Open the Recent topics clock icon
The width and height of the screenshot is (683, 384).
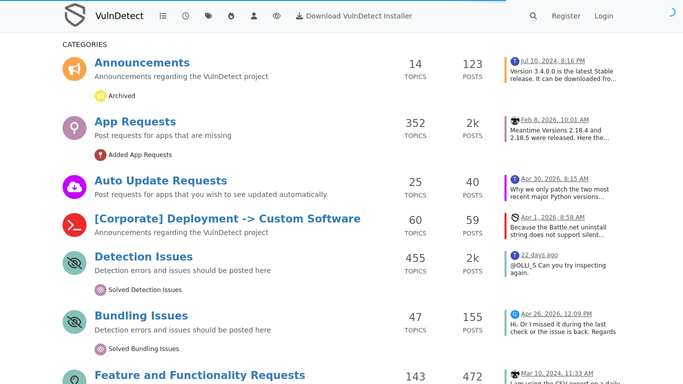186,16
